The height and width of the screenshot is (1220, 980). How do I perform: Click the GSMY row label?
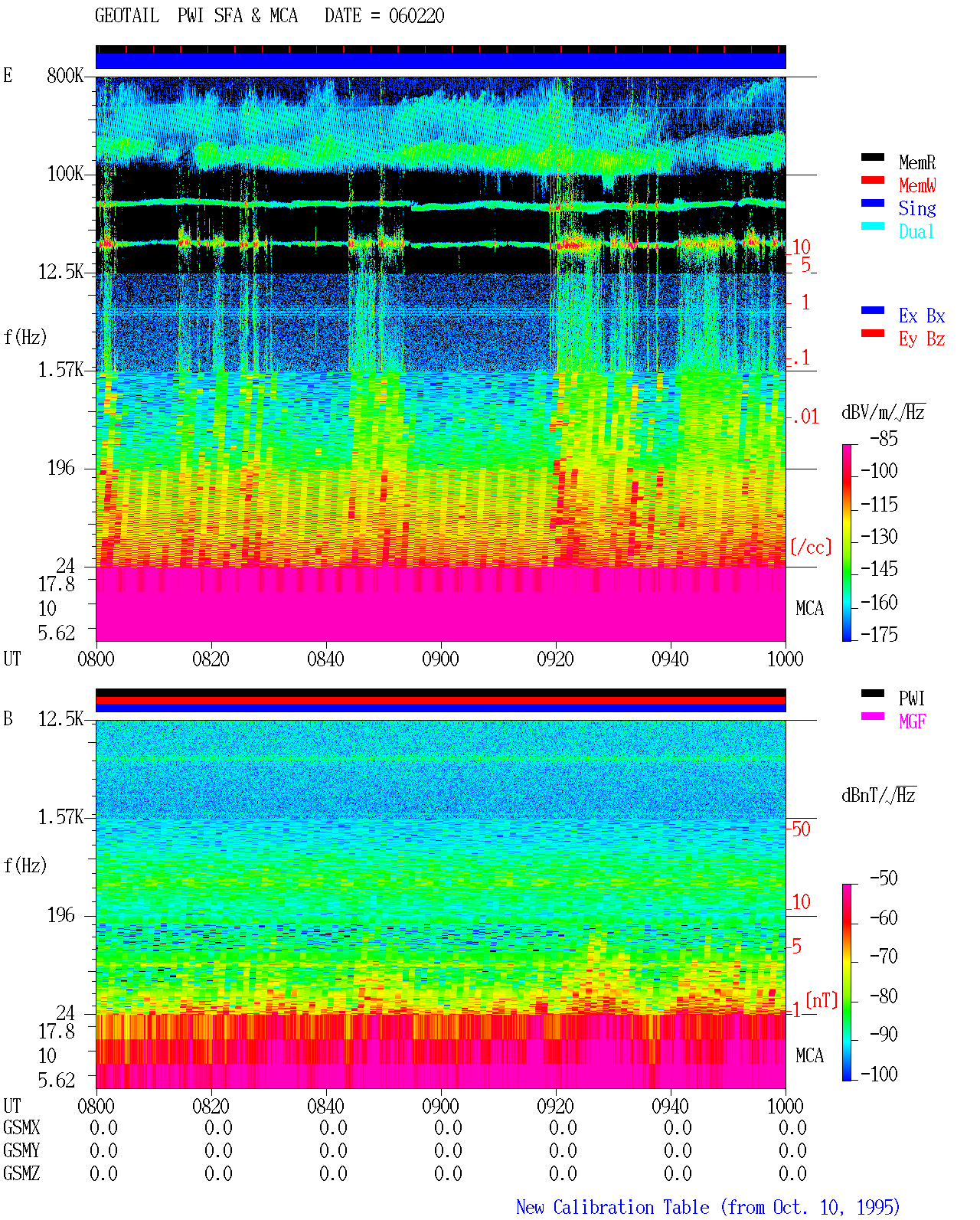coord(21,1150)
